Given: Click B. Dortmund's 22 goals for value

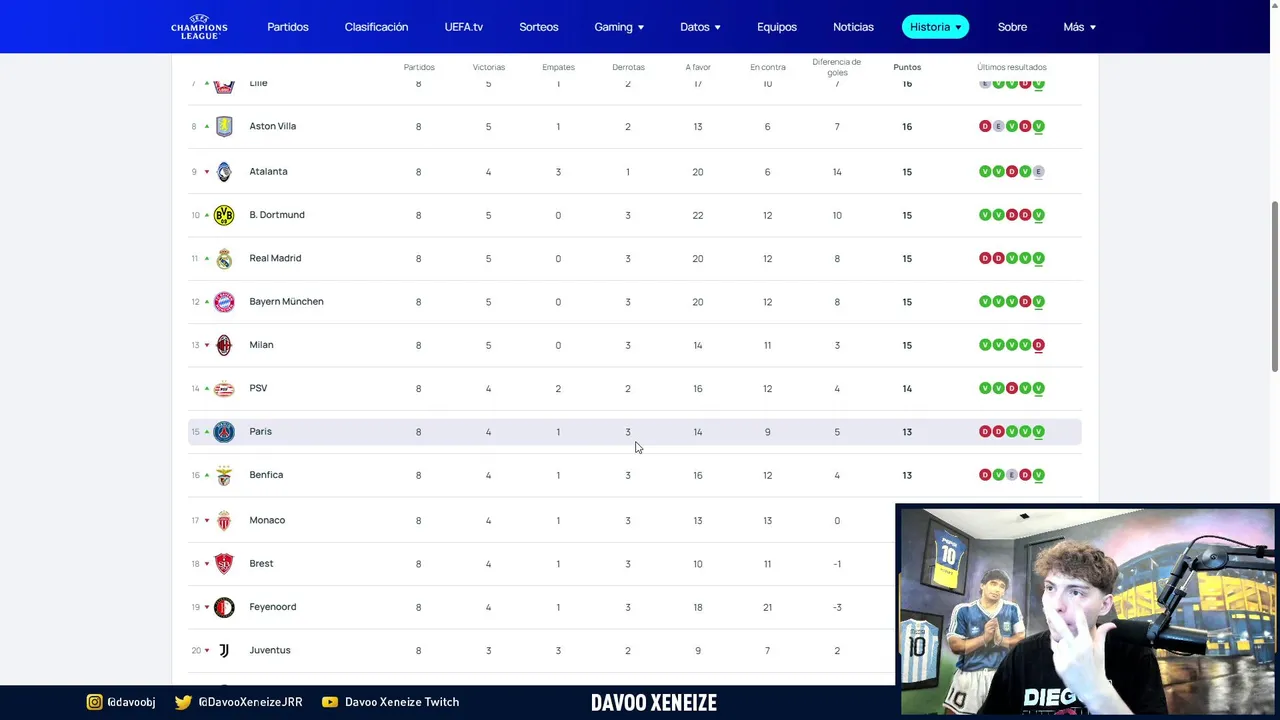Looking at the screenshot, I should [x=698, y=215].
